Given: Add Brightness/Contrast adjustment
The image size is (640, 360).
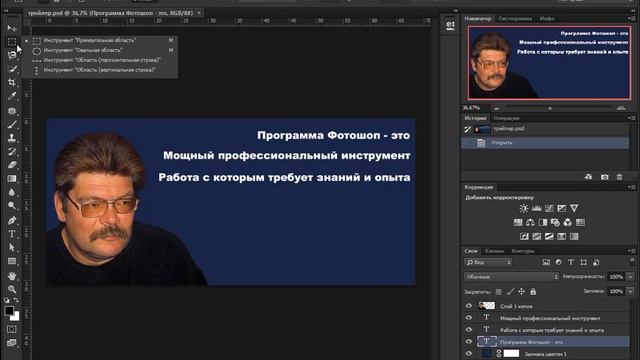Looking at the screenshot, I should (524, 209).
